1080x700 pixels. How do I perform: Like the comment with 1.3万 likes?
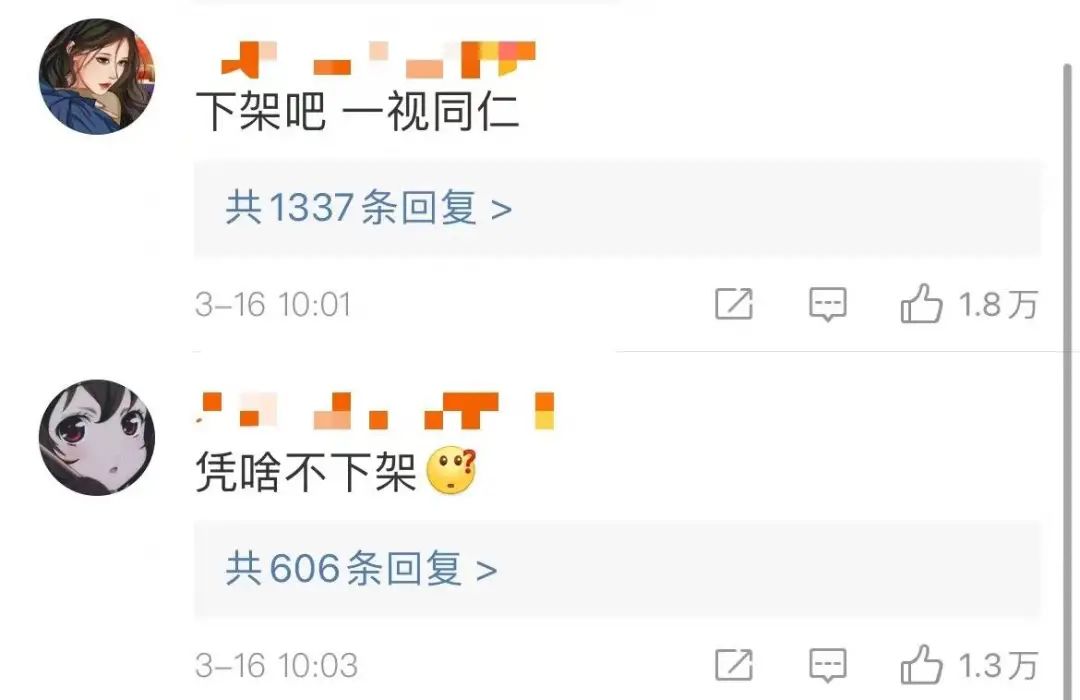pos(921,664)
